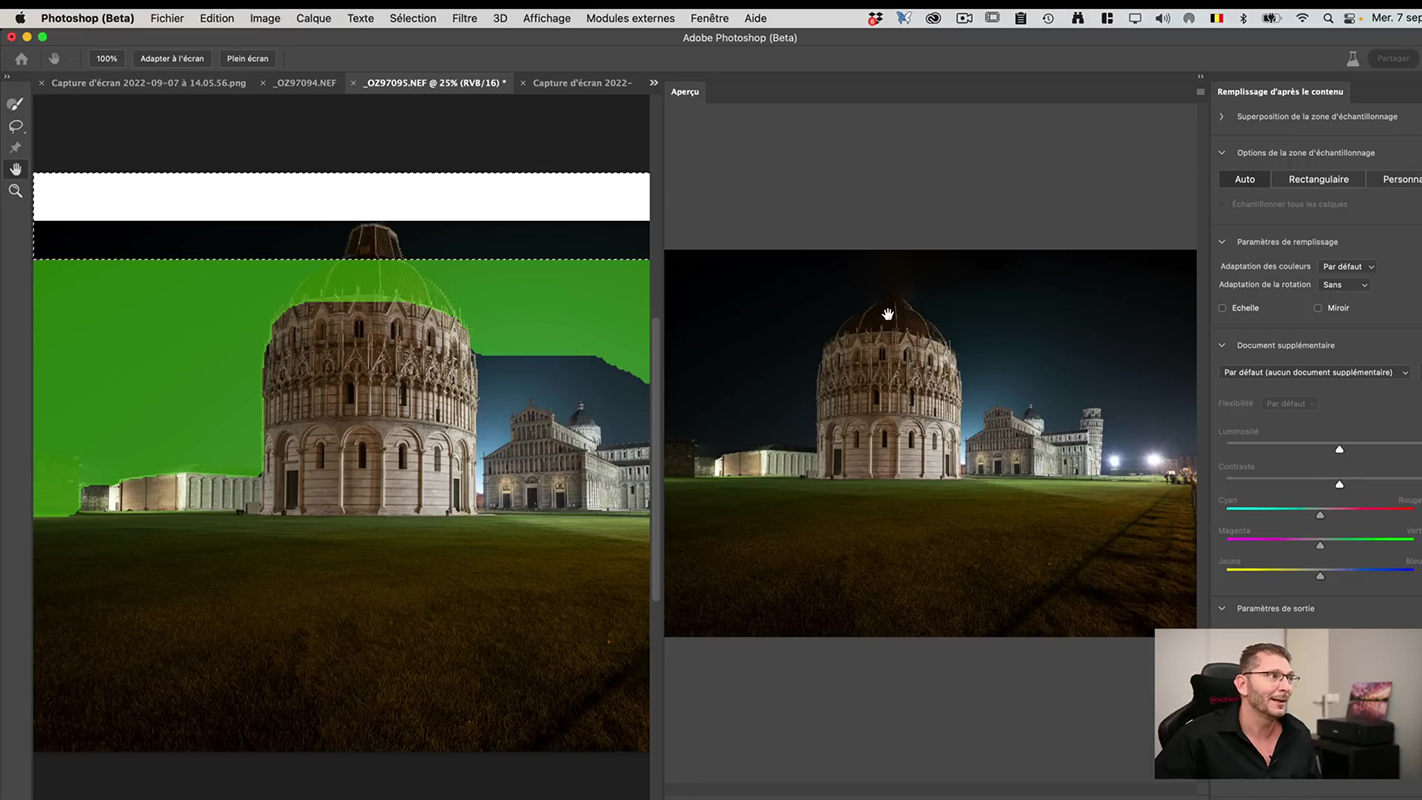The width and height of the screenshot is (1422, 800).
Task: Select the Lasso tool in the toolbar
Action: point(15,126)
